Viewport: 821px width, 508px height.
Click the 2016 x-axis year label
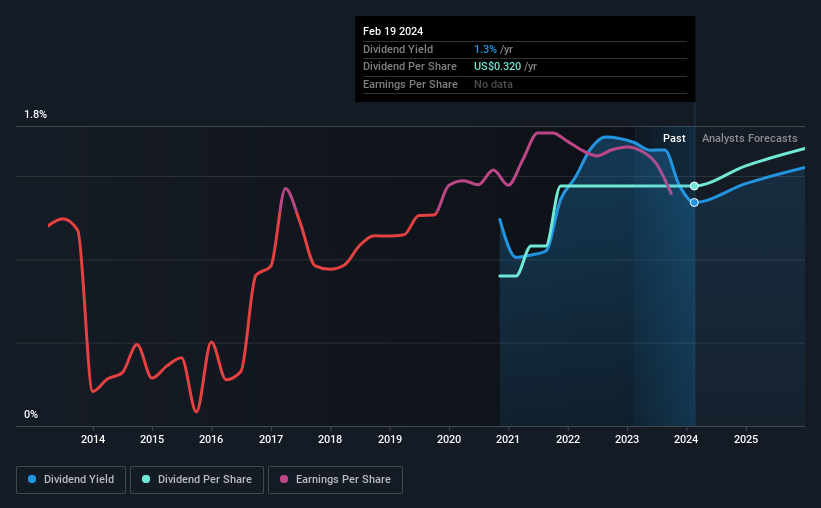211,439
